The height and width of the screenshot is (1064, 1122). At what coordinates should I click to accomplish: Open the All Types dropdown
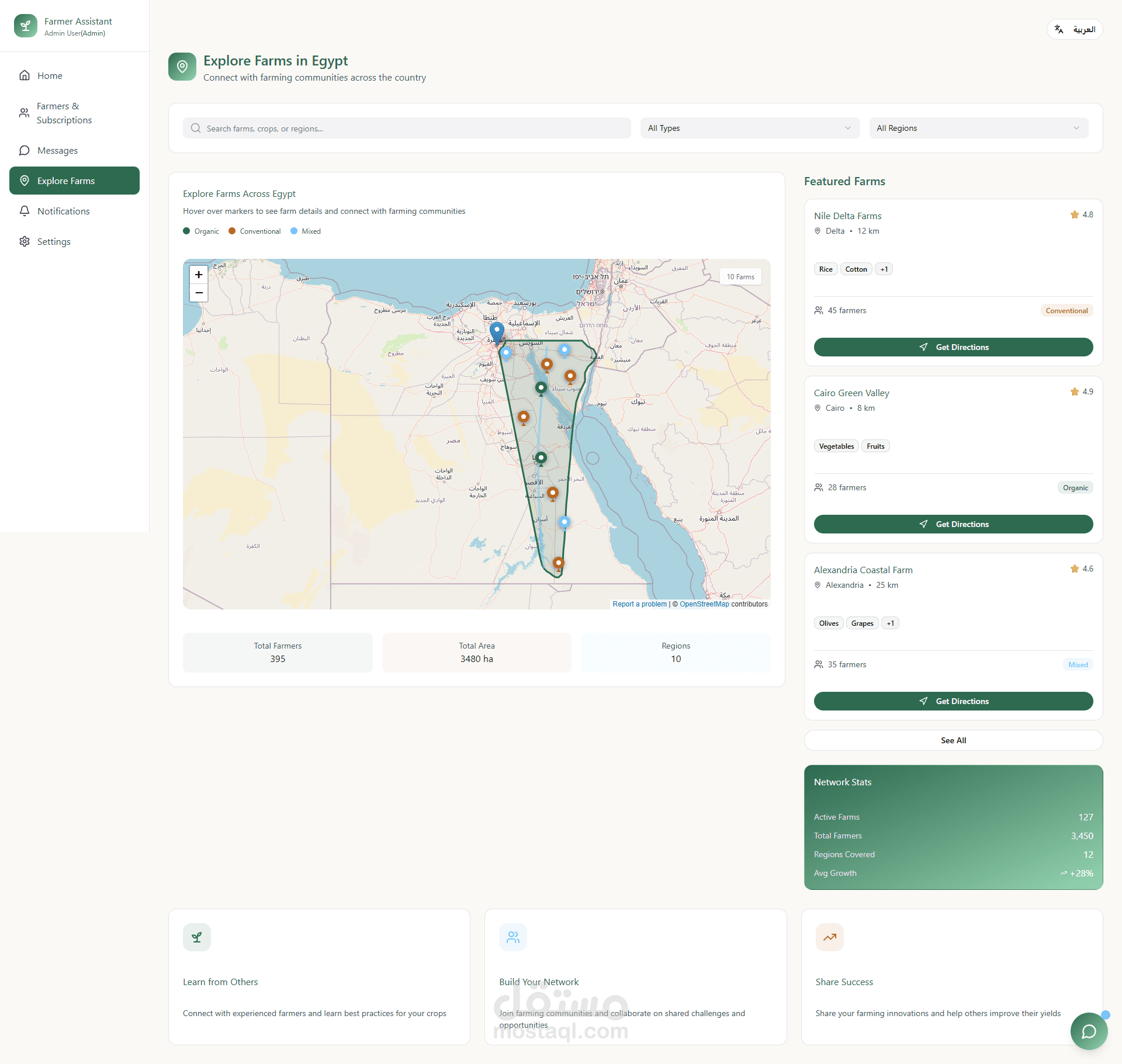pos(750,128)
